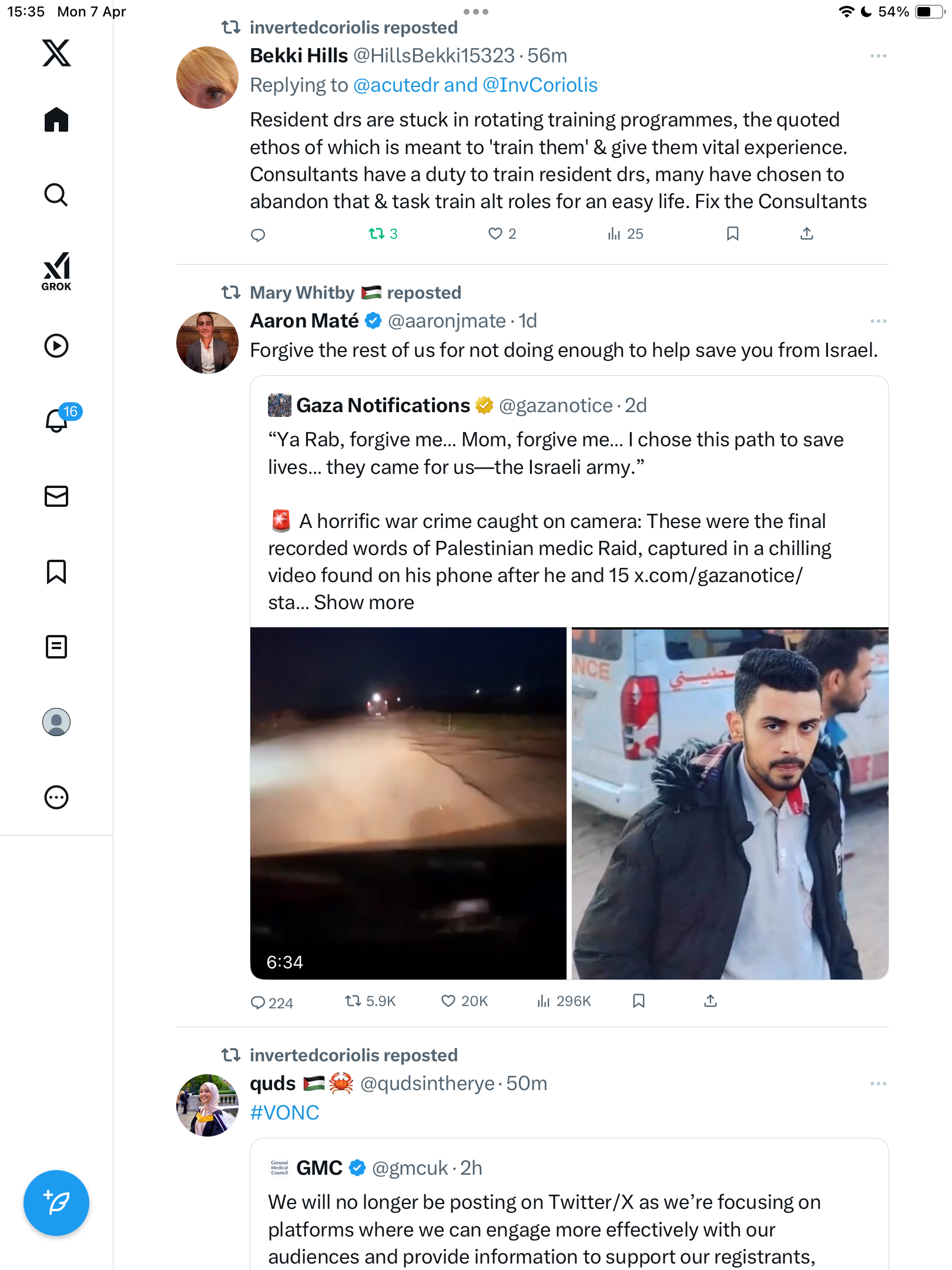Open the profile icon in sidebar
The height and width of the screenshot is (1270, 952).
point(56,722)
